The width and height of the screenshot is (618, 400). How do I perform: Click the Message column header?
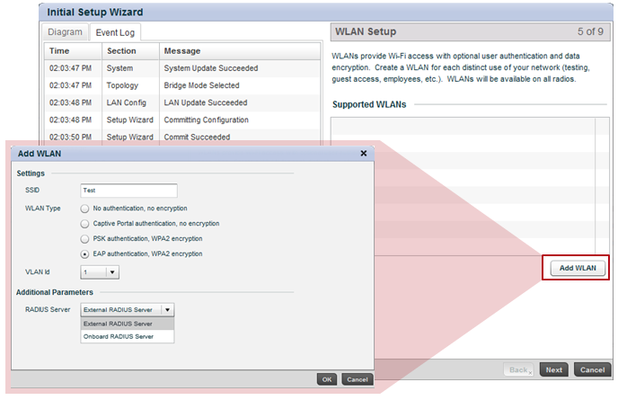point(240,51)
